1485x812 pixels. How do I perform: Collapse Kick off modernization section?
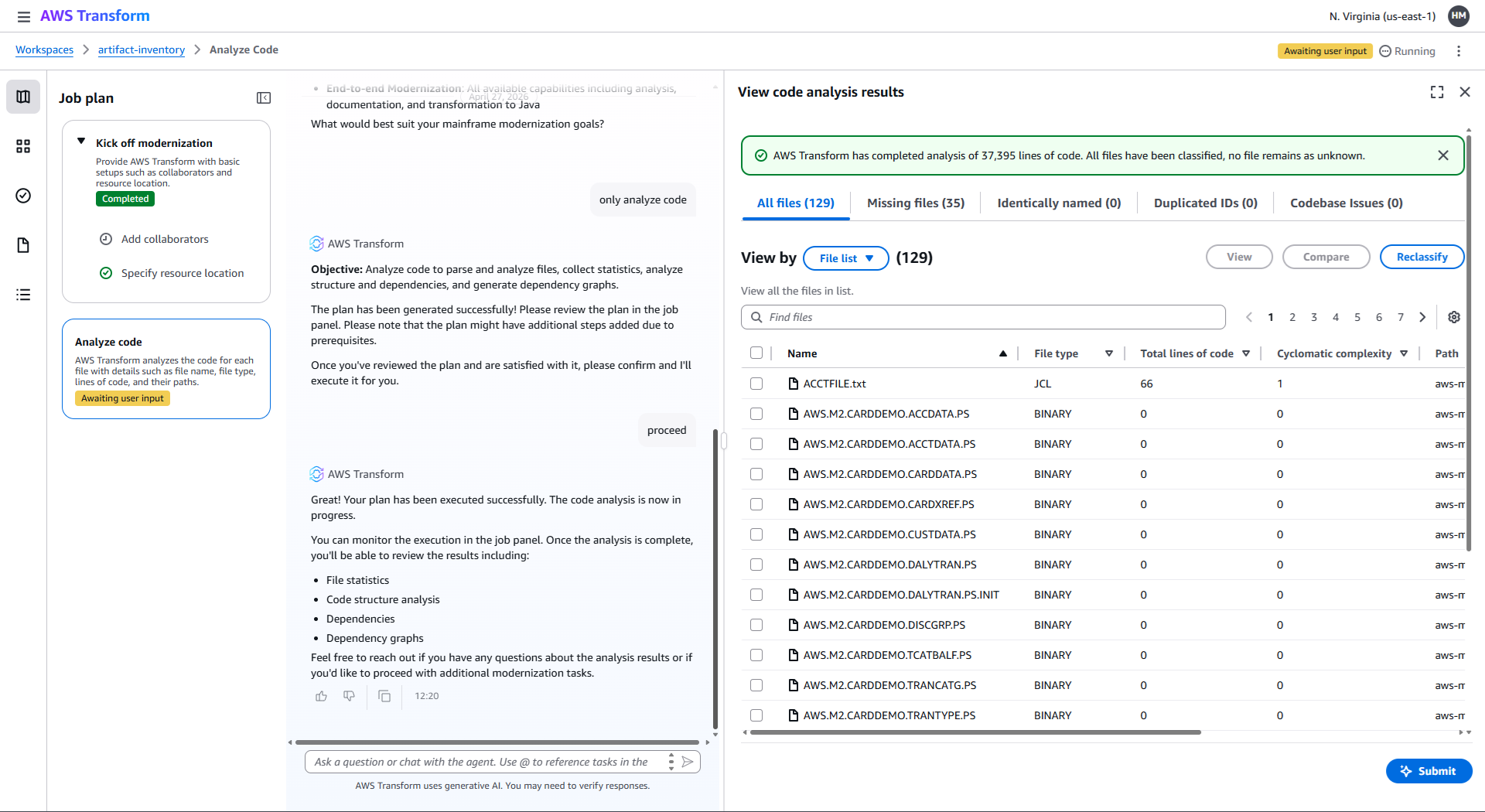click(81, 142)
